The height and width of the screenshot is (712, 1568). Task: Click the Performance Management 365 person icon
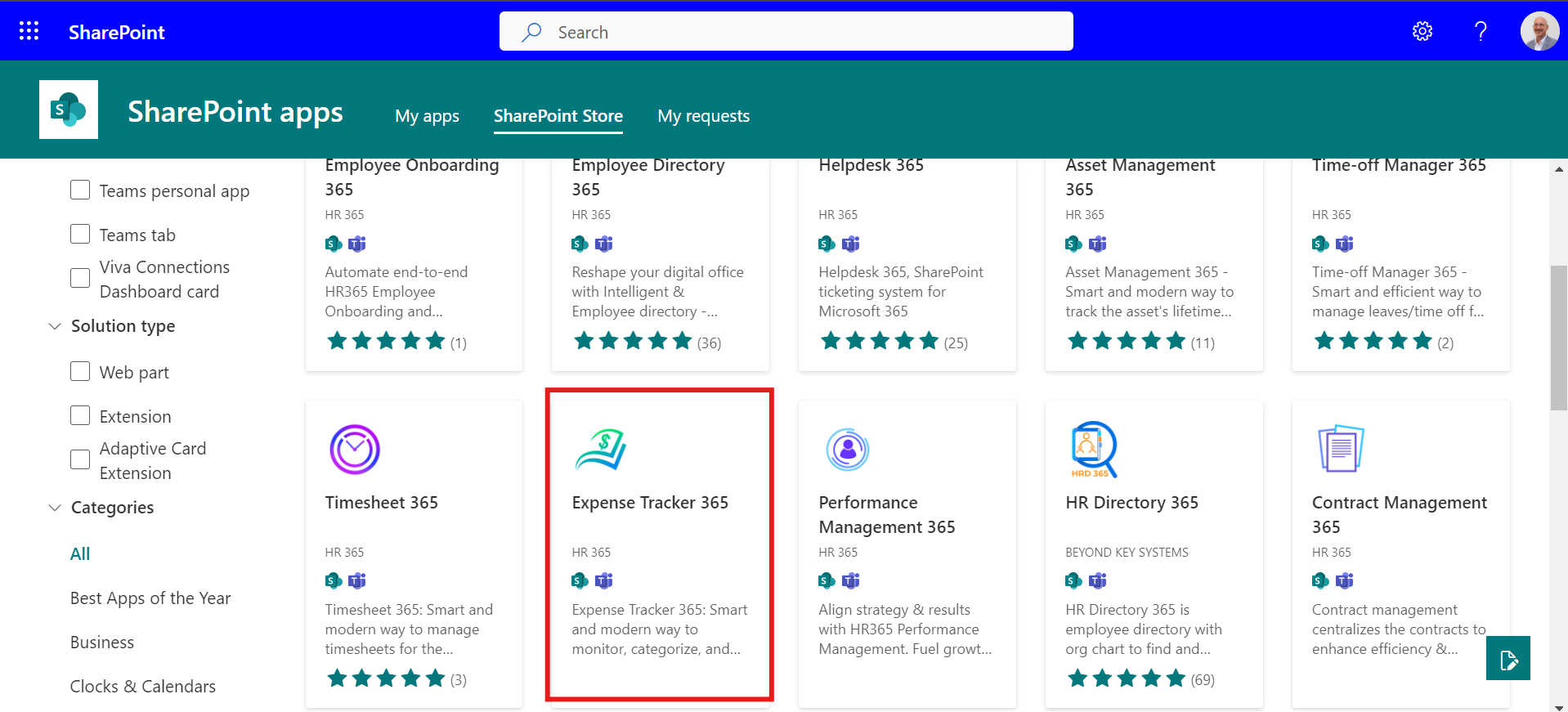(848, 449)
